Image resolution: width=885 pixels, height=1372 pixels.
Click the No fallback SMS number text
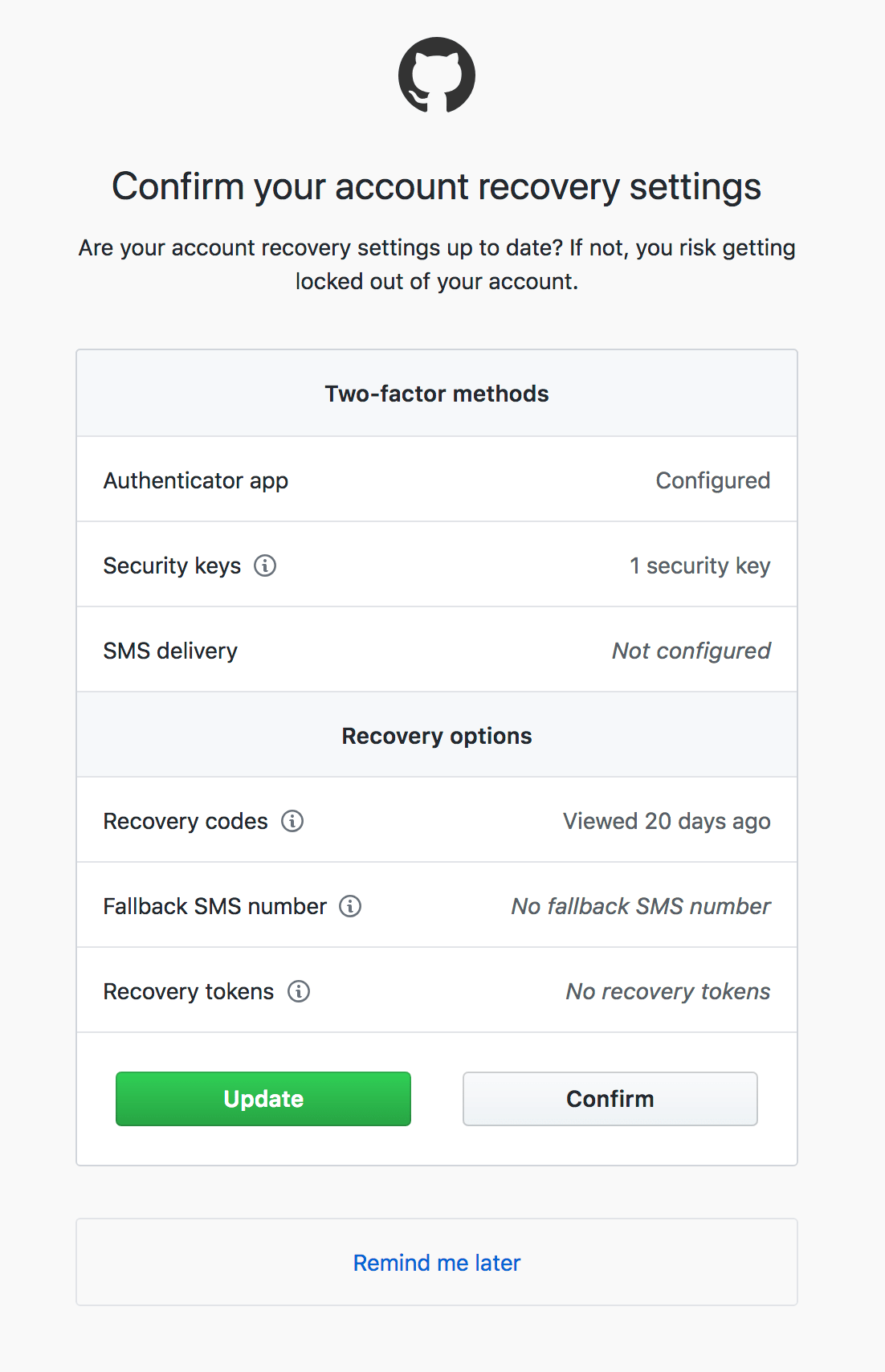[x=640, y=906]
